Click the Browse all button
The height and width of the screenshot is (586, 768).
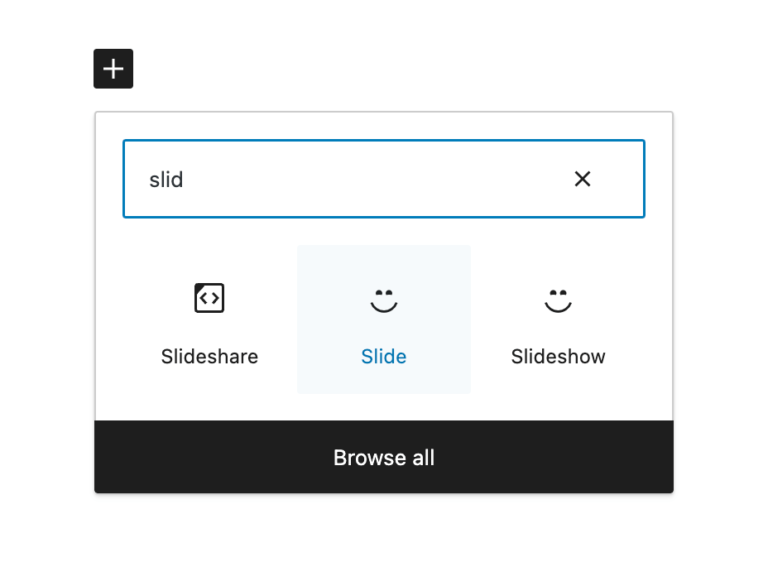(384, 457)
